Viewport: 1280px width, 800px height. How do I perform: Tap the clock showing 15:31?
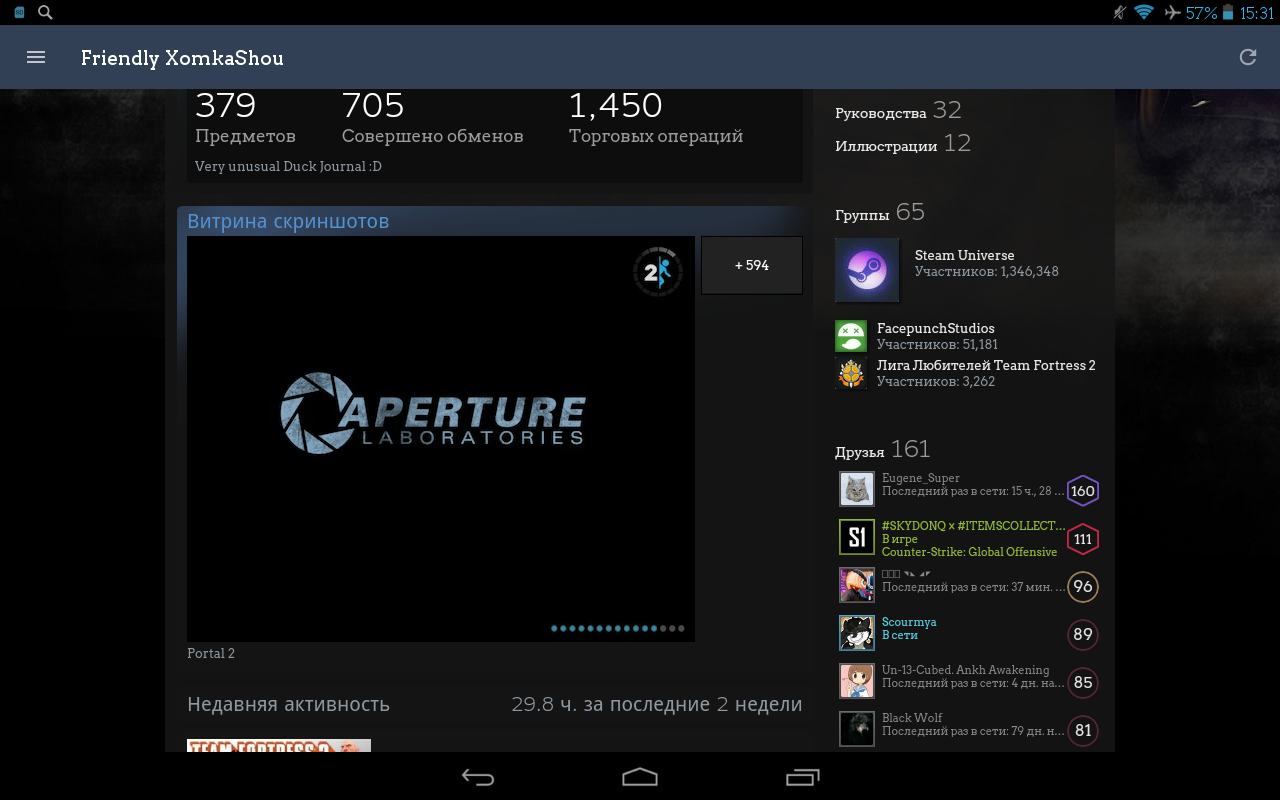pyautogui.click(x=1256, y=13)
